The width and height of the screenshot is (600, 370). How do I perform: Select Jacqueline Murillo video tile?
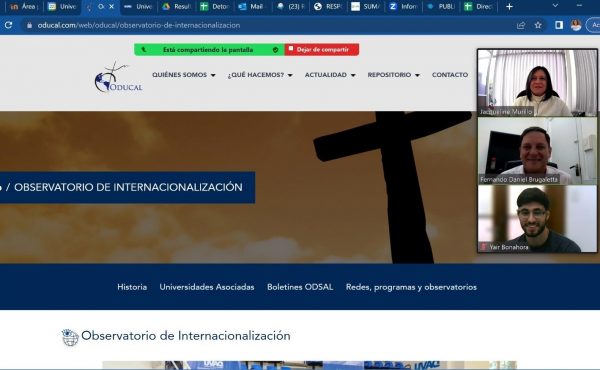pos(537,83)
